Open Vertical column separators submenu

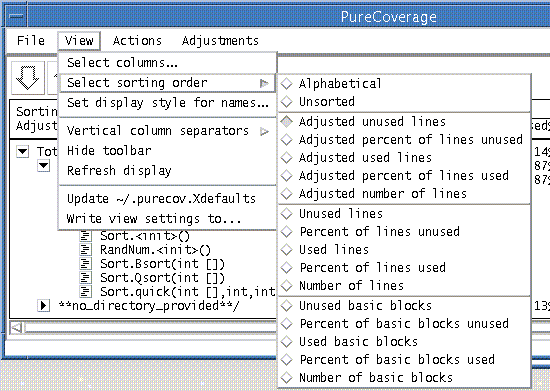(168, 131)
